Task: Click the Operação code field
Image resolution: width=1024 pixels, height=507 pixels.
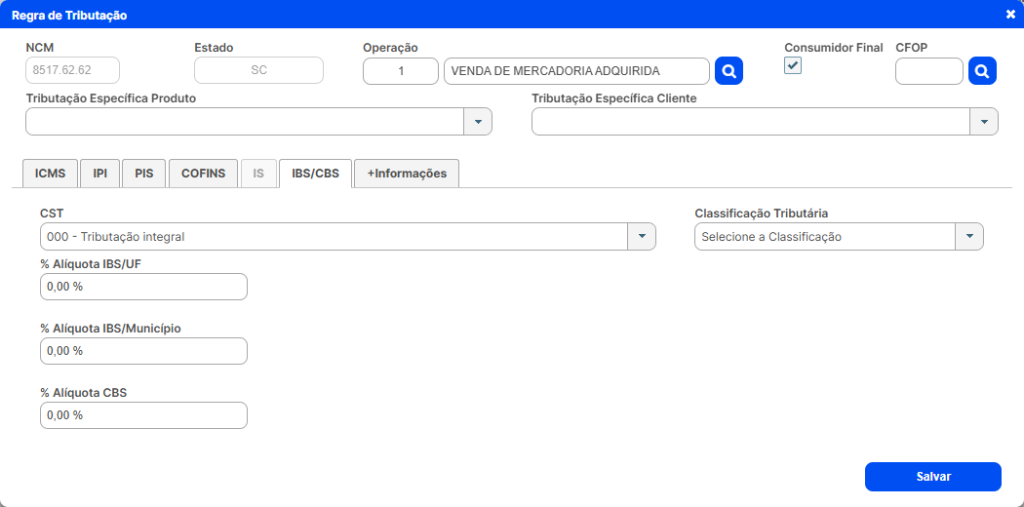Action: (400, 71)
